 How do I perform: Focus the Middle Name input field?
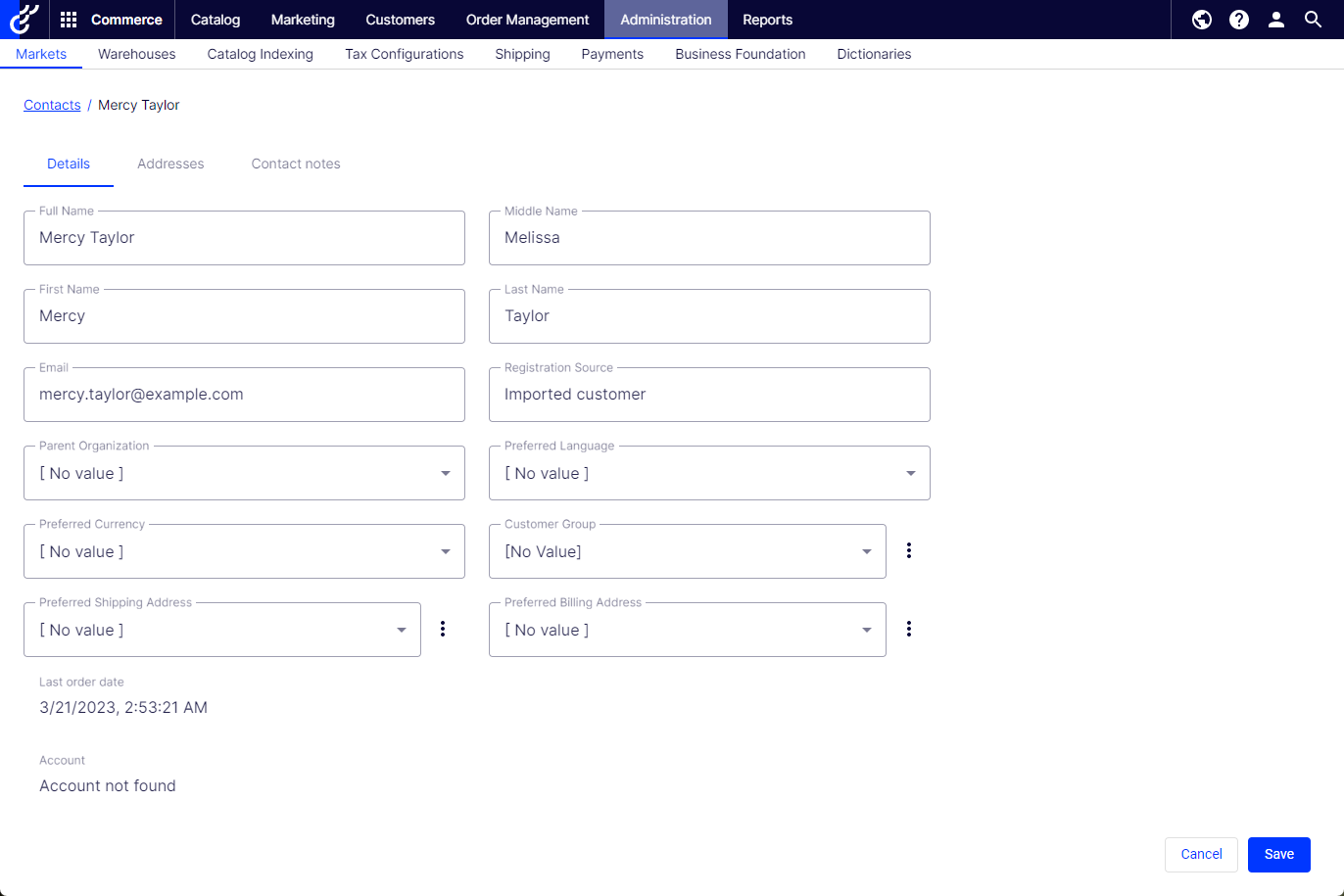click(x=709, y=238)
